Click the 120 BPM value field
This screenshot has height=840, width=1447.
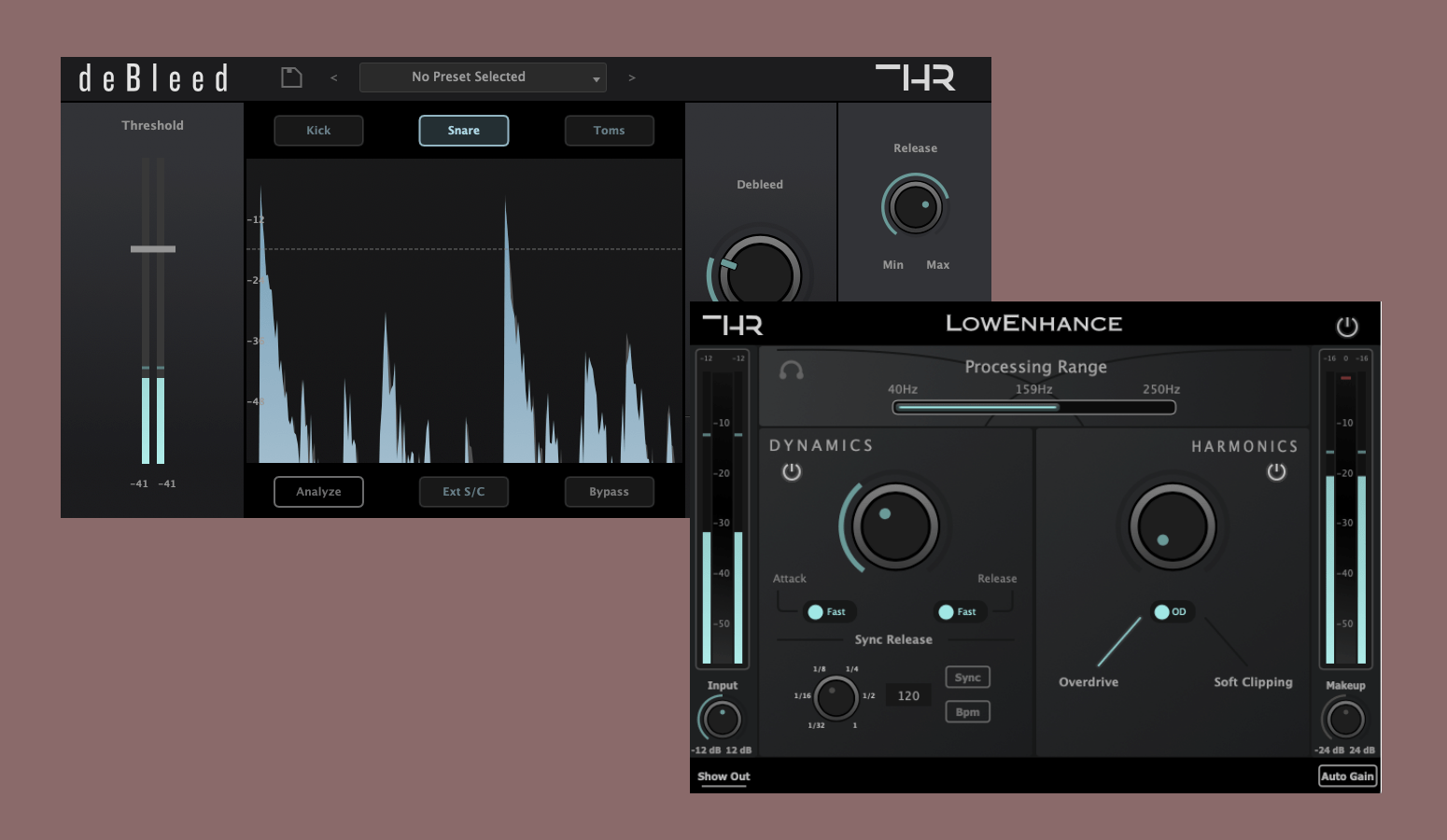(908, 695)
